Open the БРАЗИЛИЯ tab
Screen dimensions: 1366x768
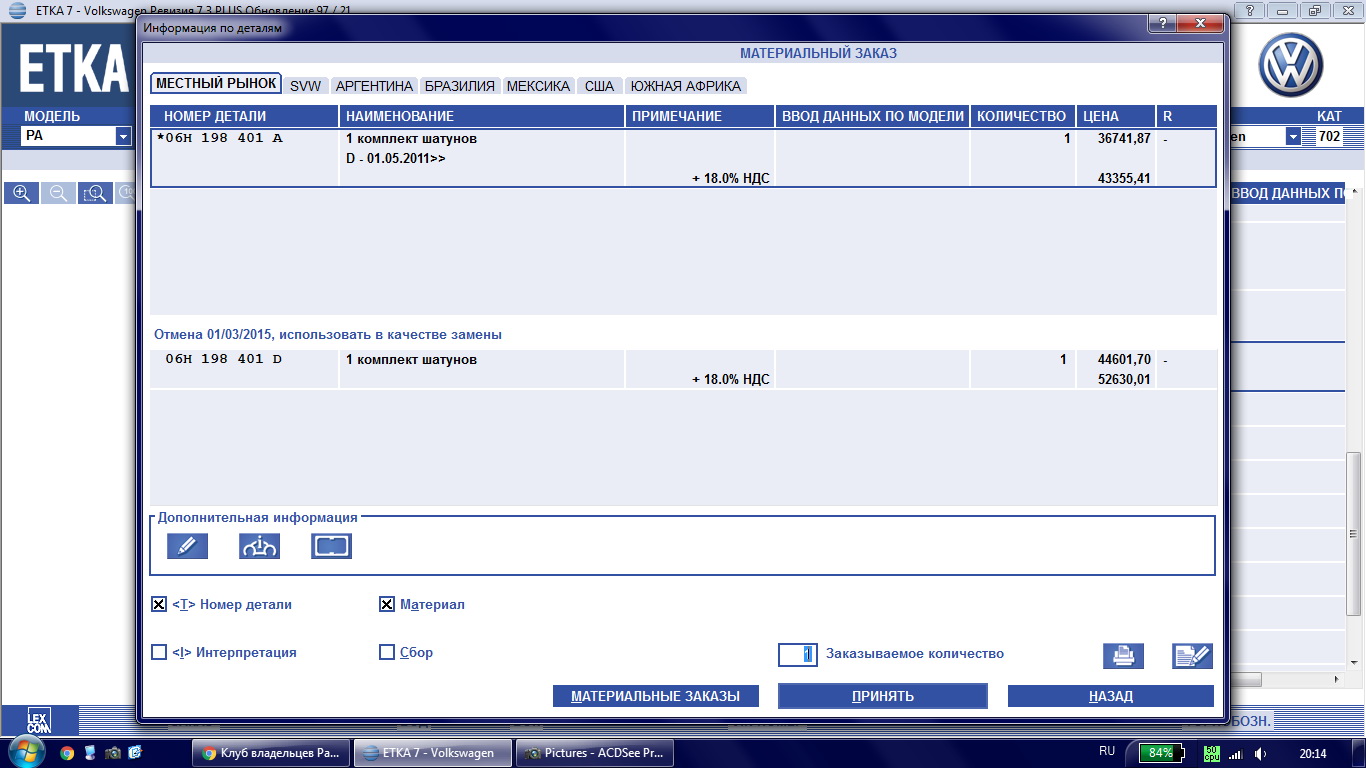pyautogui.click(x=460, y=86)
